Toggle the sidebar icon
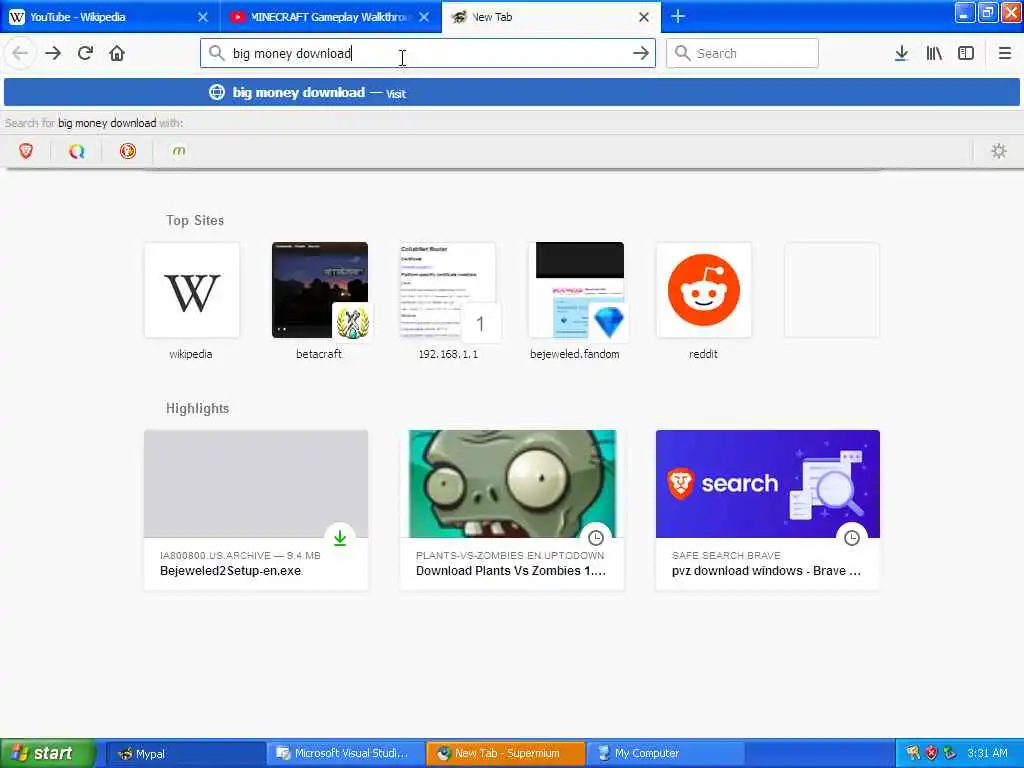The height and width of the screenshot is (768, 1024). pos(966,53)
